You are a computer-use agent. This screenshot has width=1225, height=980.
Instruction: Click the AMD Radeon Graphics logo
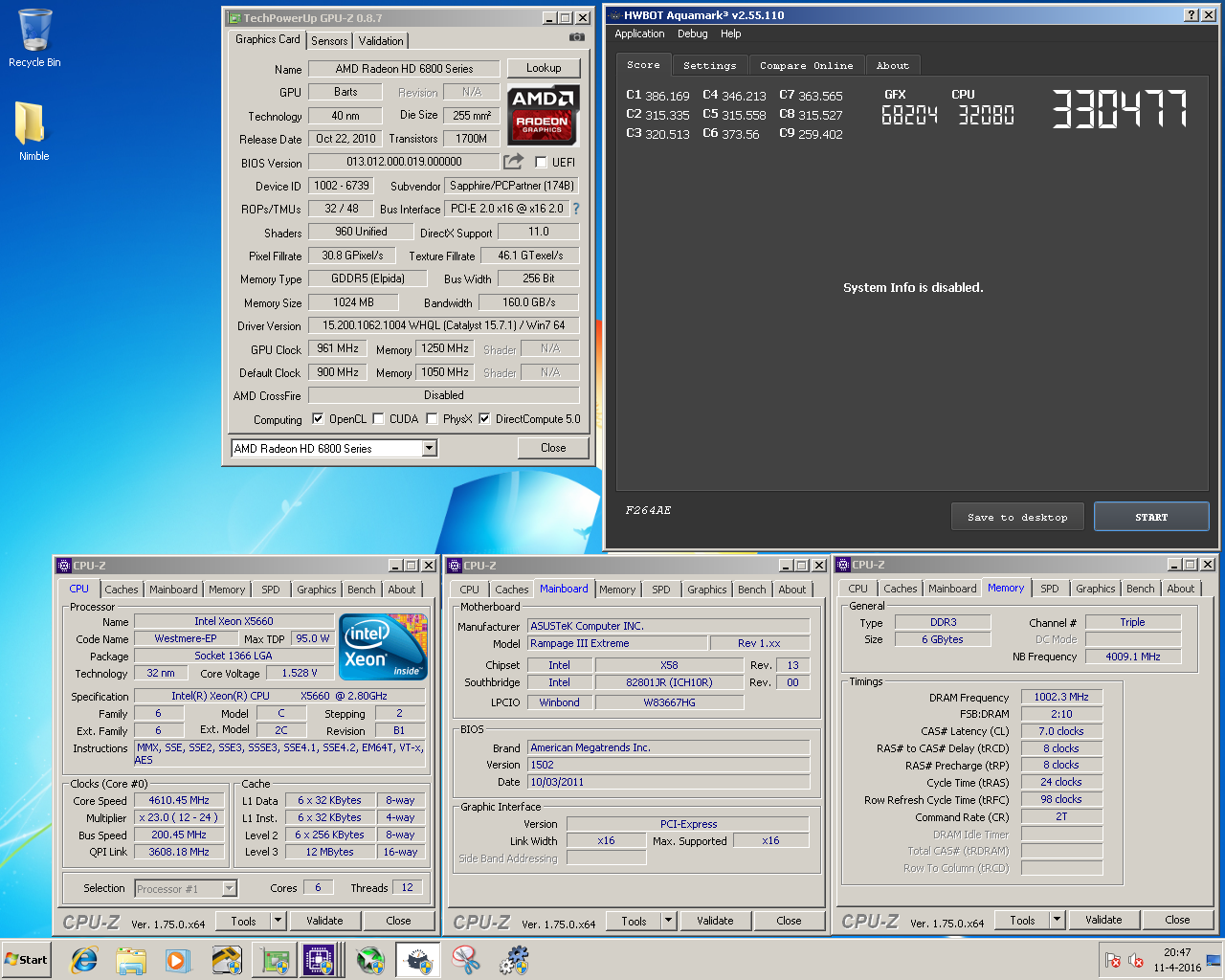[x=543, y=115]
